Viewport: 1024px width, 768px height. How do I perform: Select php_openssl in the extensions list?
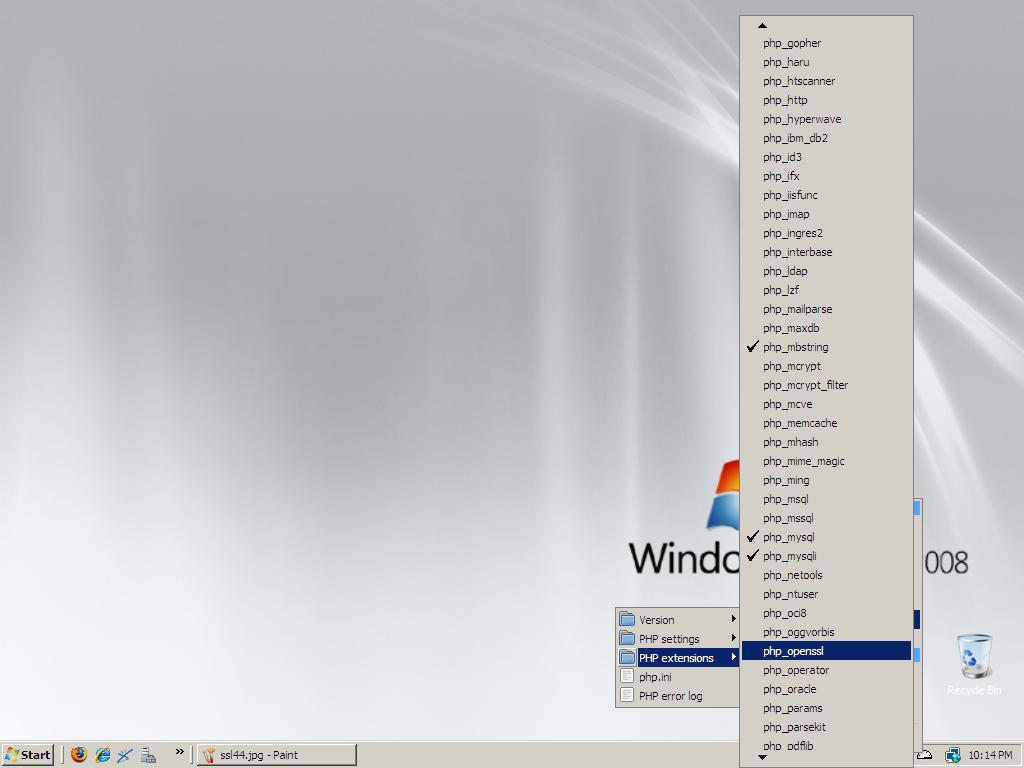click(x=793, y=651)
